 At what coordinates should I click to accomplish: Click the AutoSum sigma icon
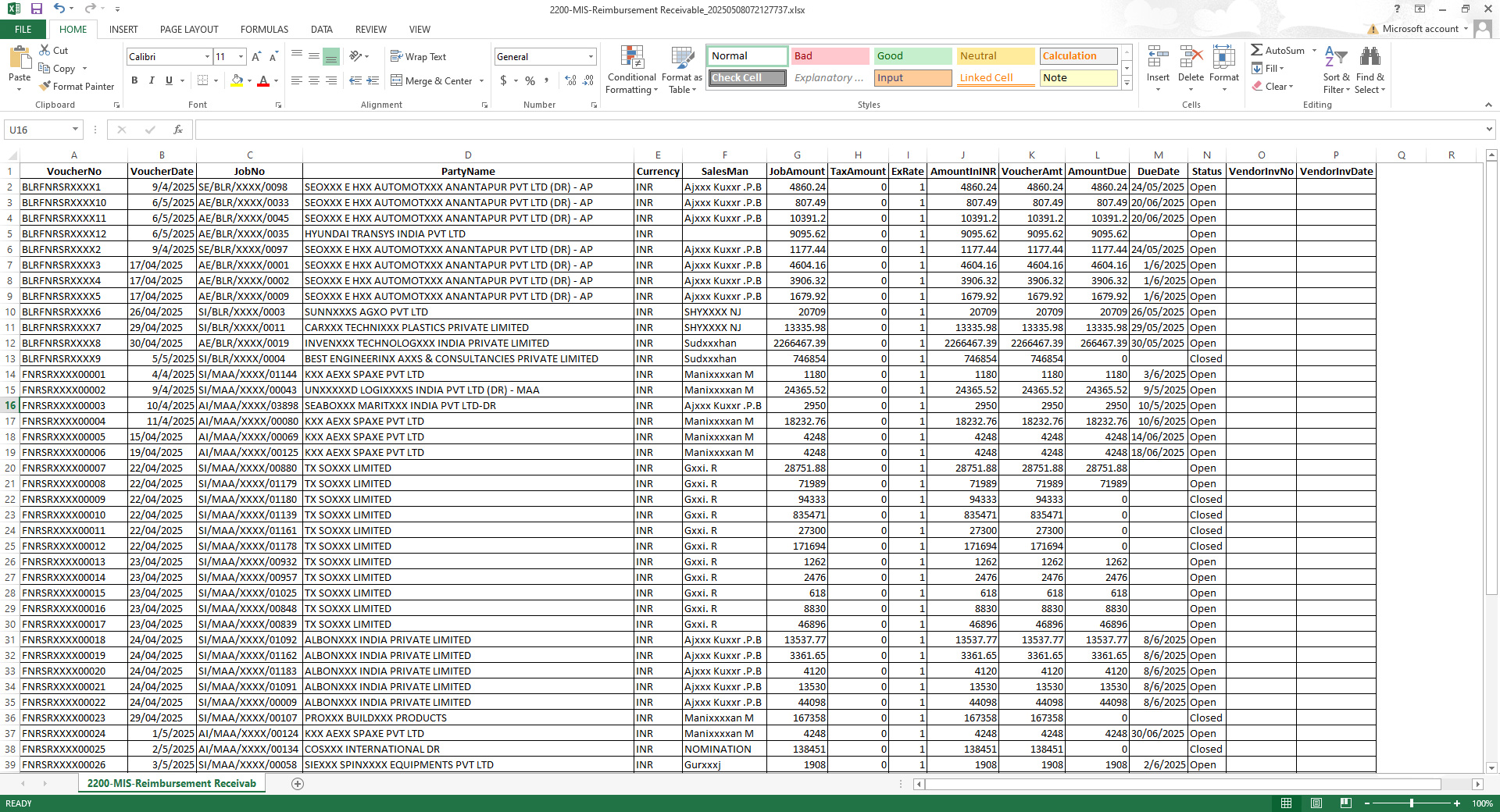pyautogui.click(x=1256, y=50)
